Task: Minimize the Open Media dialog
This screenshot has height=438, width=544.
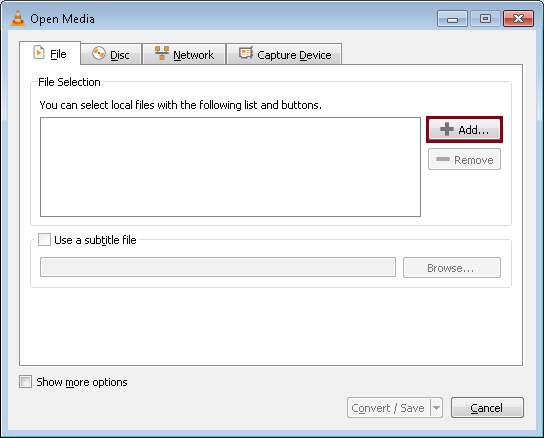Action: click(x=452, y=18)
